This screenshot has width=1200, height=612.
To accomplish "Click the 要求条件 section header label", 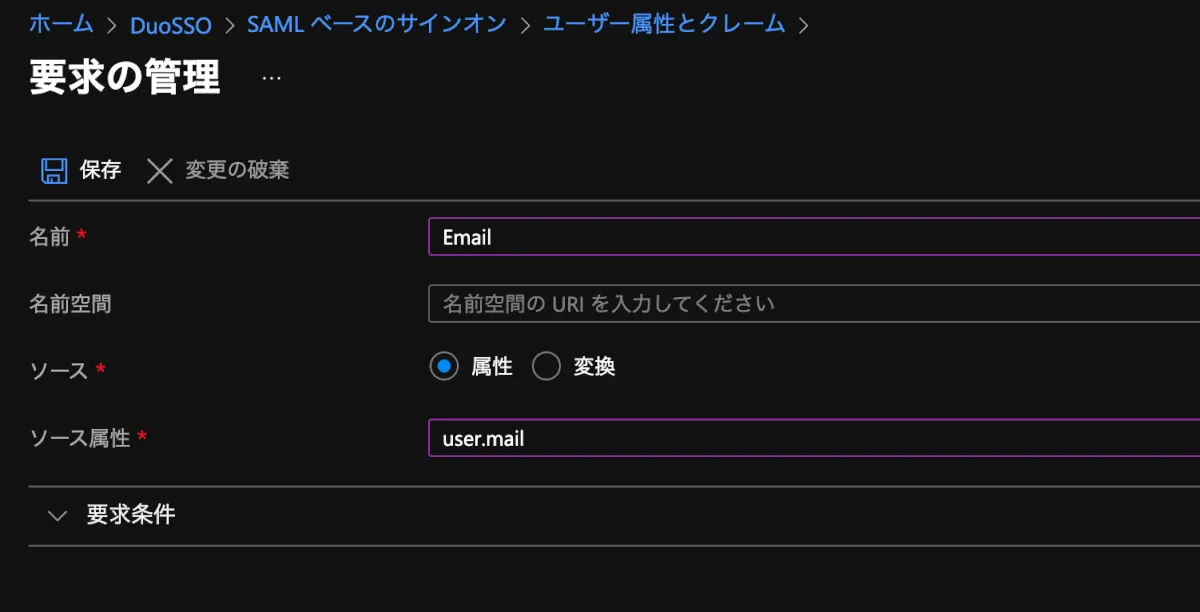I will (131, 515).
